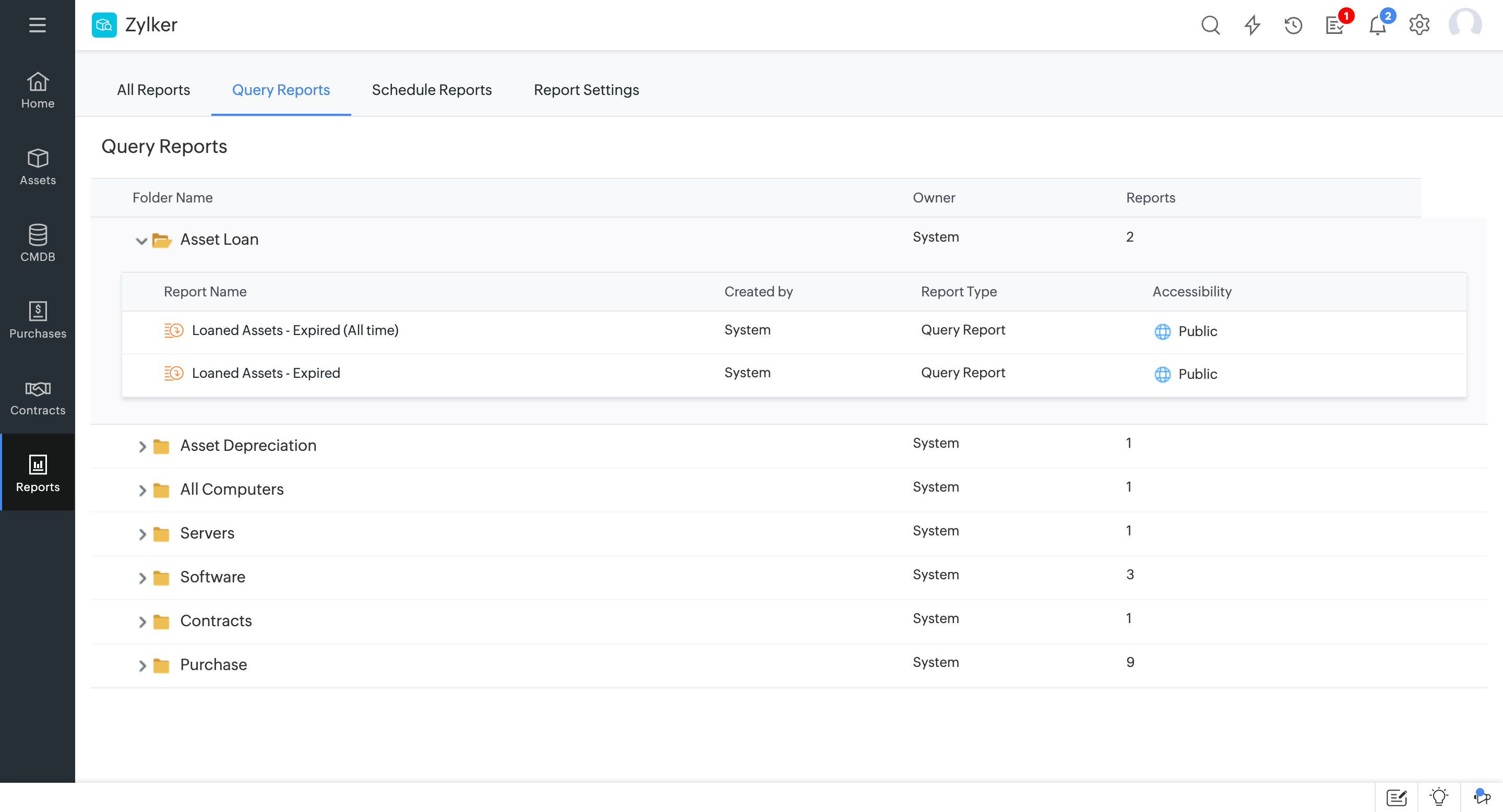Switch to Schedule Reports tab

[431, 90]
